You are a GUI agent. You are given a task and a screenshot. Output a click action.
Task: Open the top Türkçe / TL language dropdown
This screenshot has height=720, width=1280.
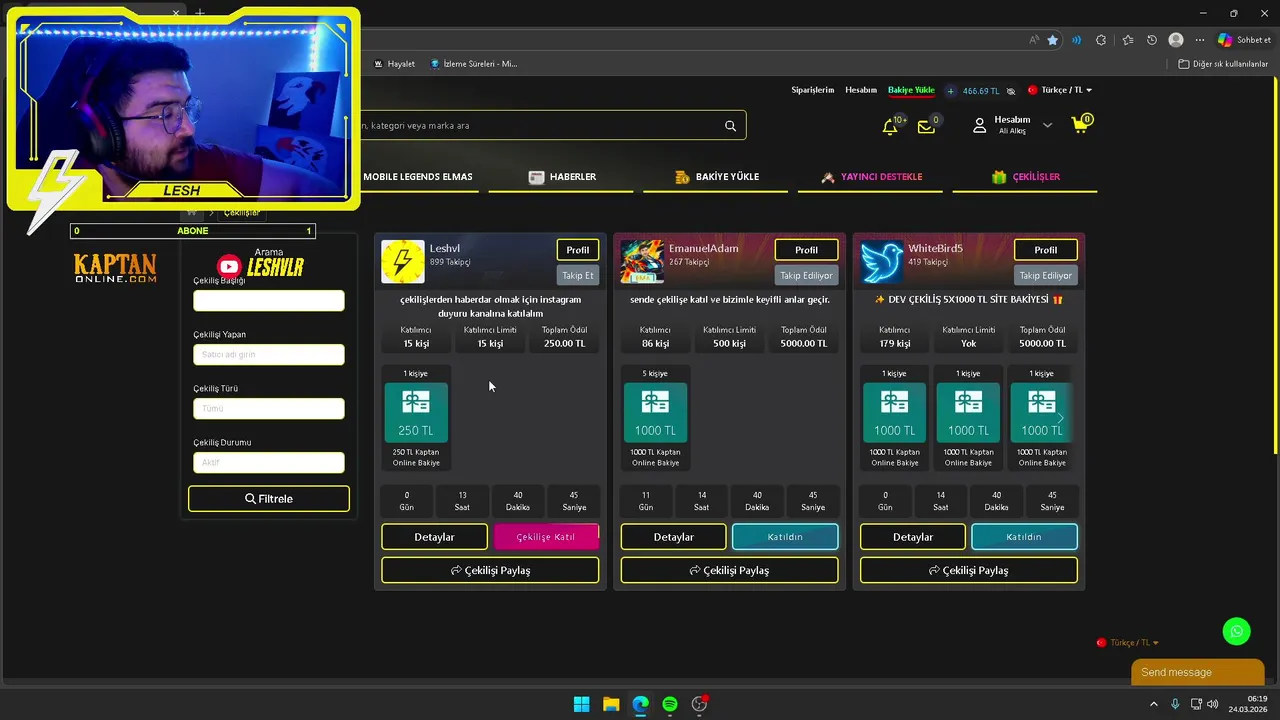pyautogui.click(x=1060, y=90)
